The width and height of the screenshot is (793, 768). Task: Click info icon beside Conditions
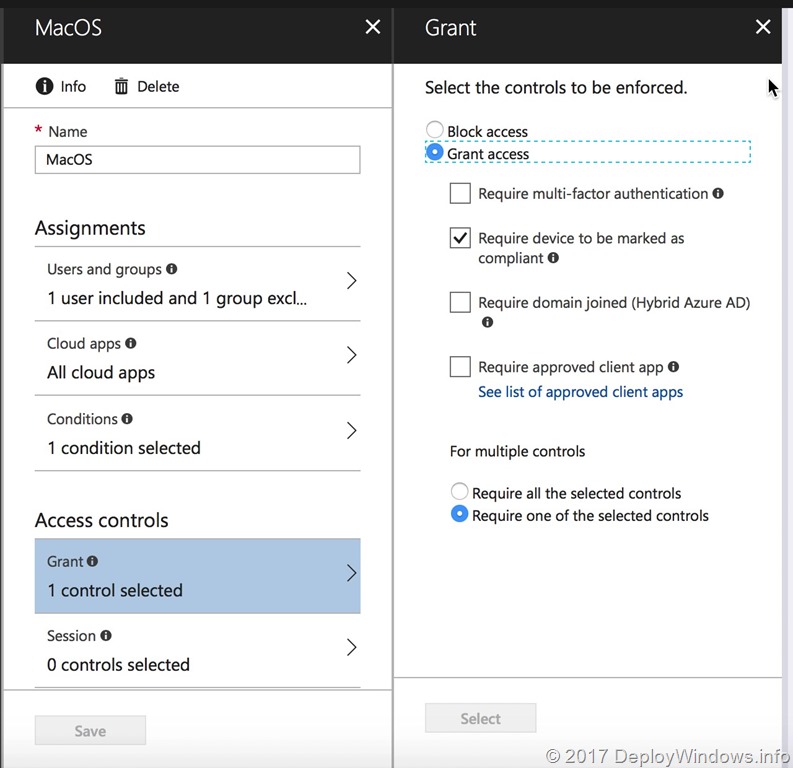(127, 419)
